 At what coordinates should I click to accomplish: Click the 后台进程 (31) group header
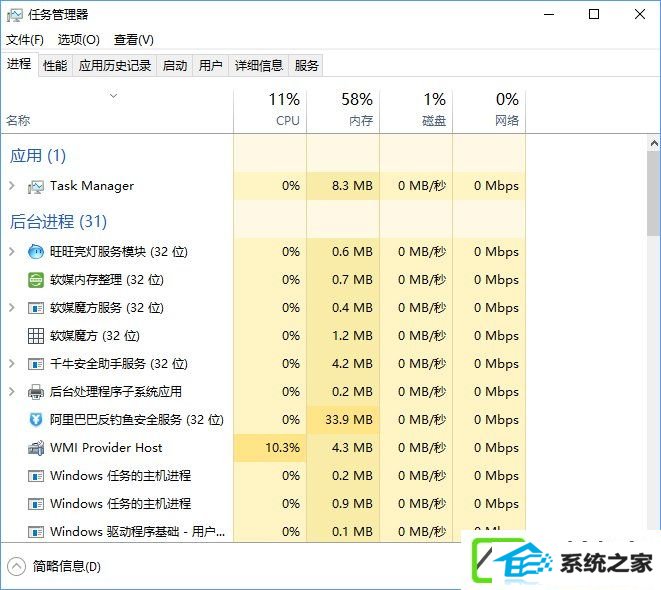(x=58, y=222)
